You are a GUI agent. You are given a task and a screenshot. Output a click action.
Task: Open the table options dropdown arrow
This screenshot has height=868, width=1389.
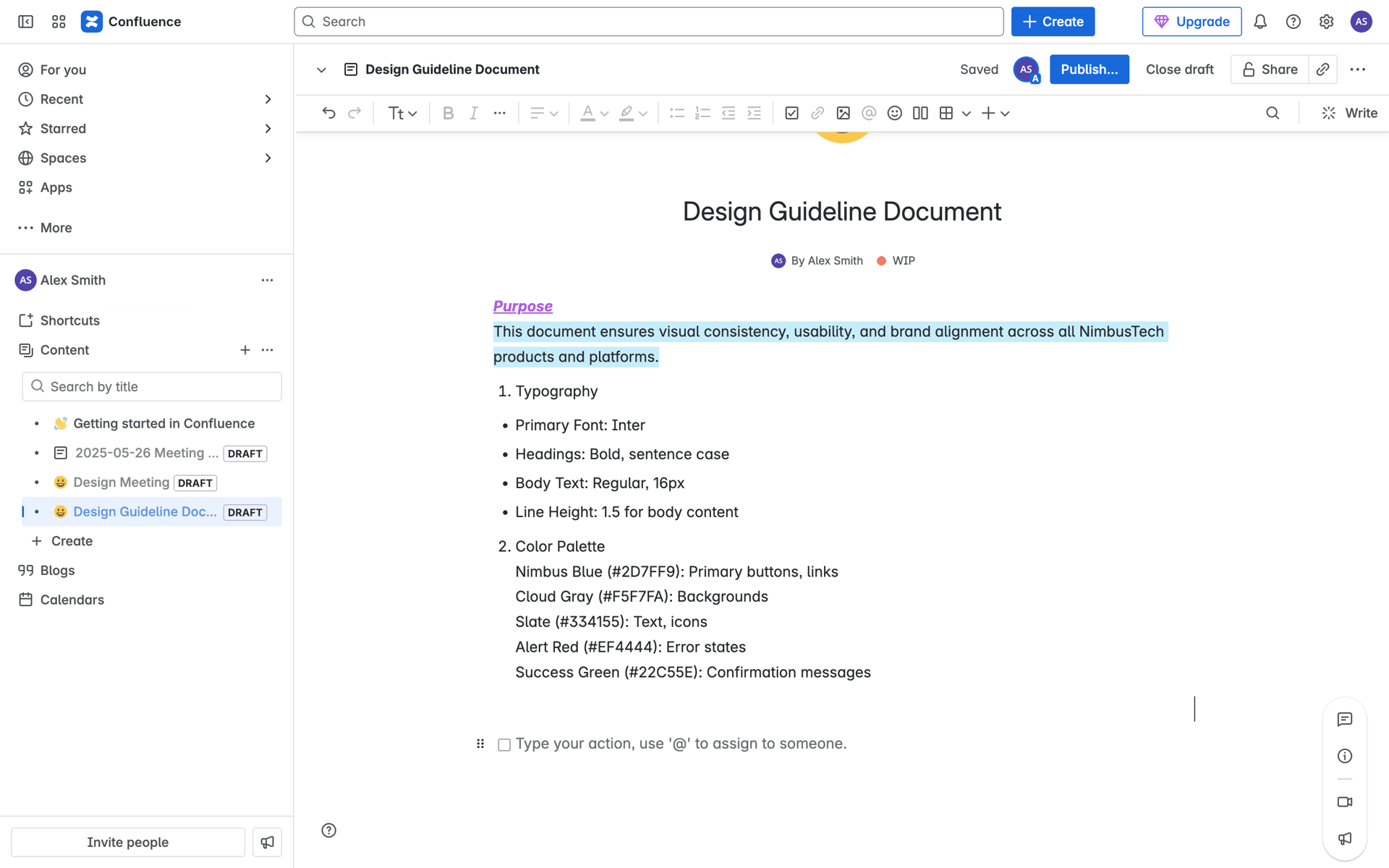click(x=966, y=114)
